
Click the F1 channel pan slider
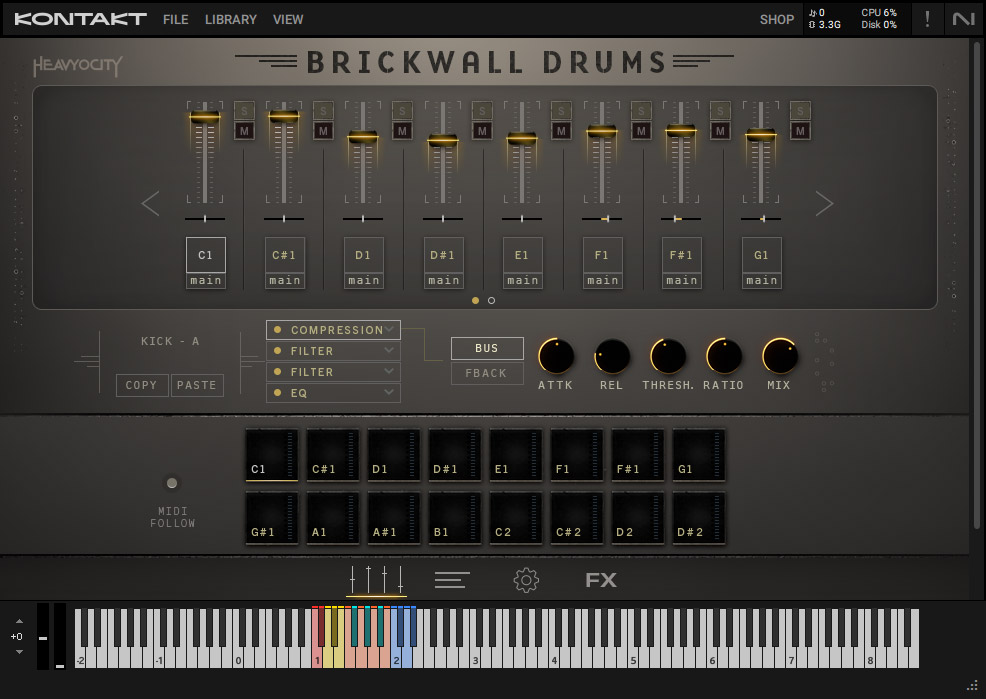pyautogui.click(x=602, y=219)
